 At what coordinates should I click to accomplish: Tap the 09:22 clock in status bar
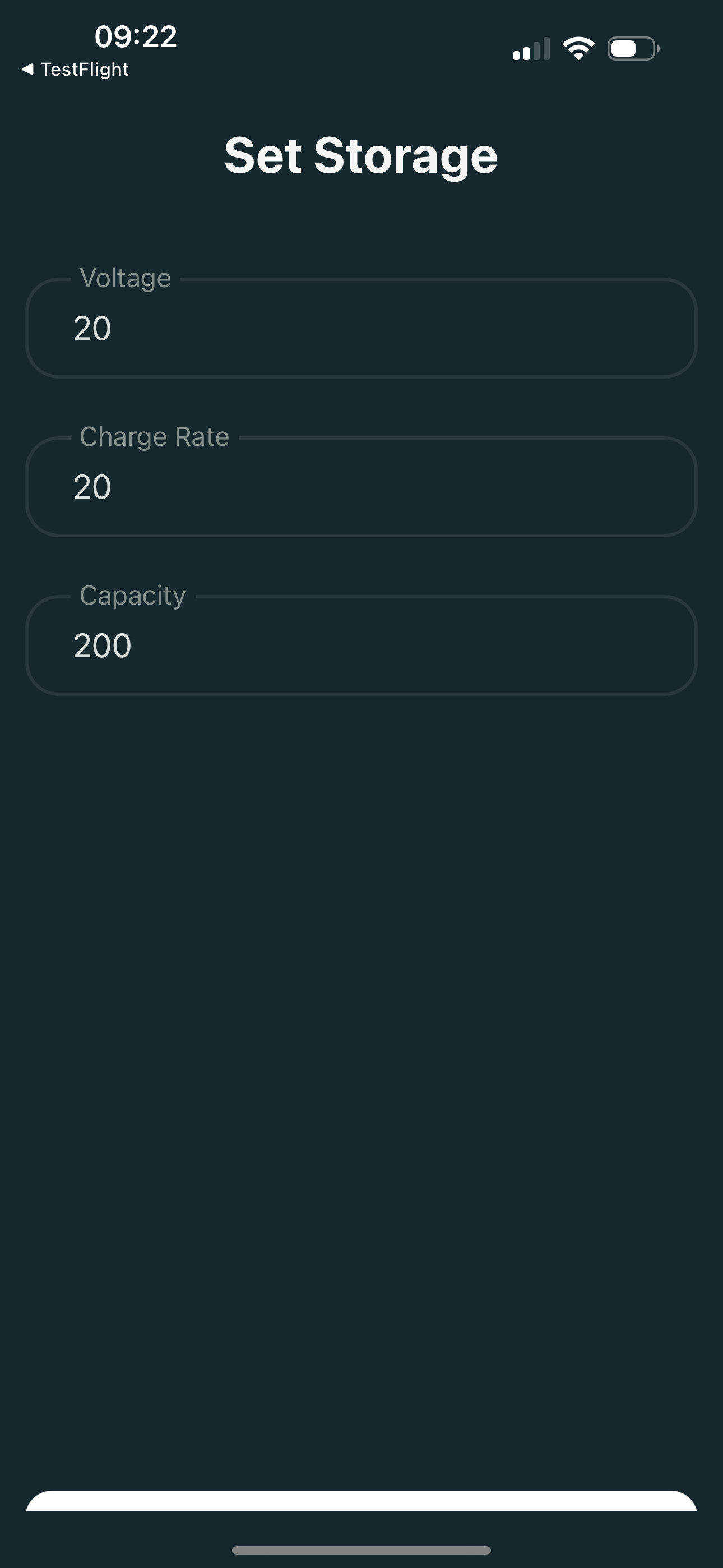(x=136, y=36)
